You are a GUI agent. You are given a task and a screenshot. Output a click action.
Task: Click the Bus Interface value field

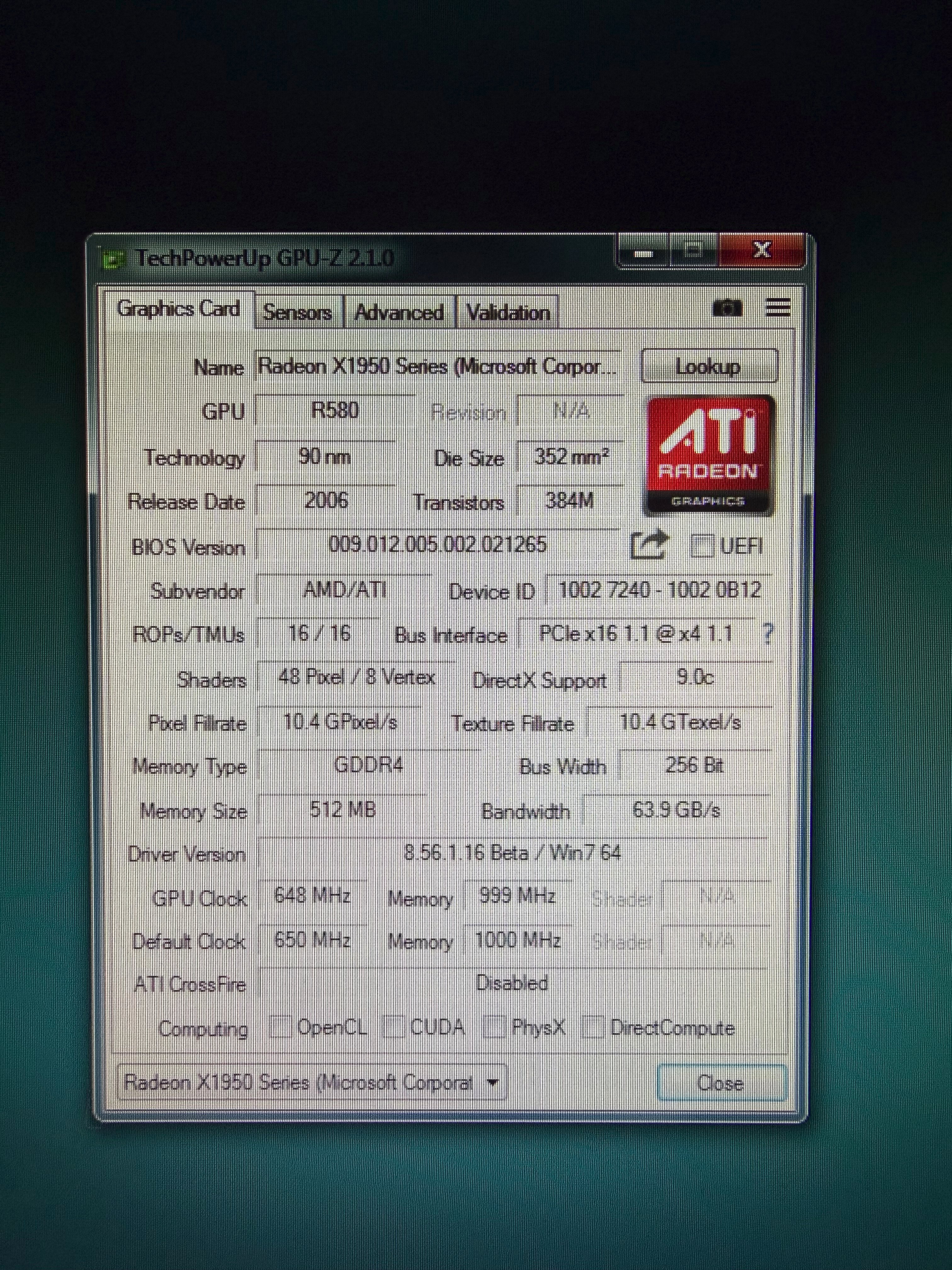pos(636,634)
